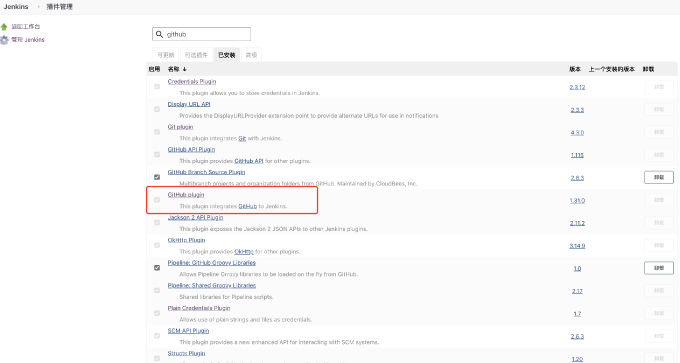Click version 2.17 link

tap(577, 291)
